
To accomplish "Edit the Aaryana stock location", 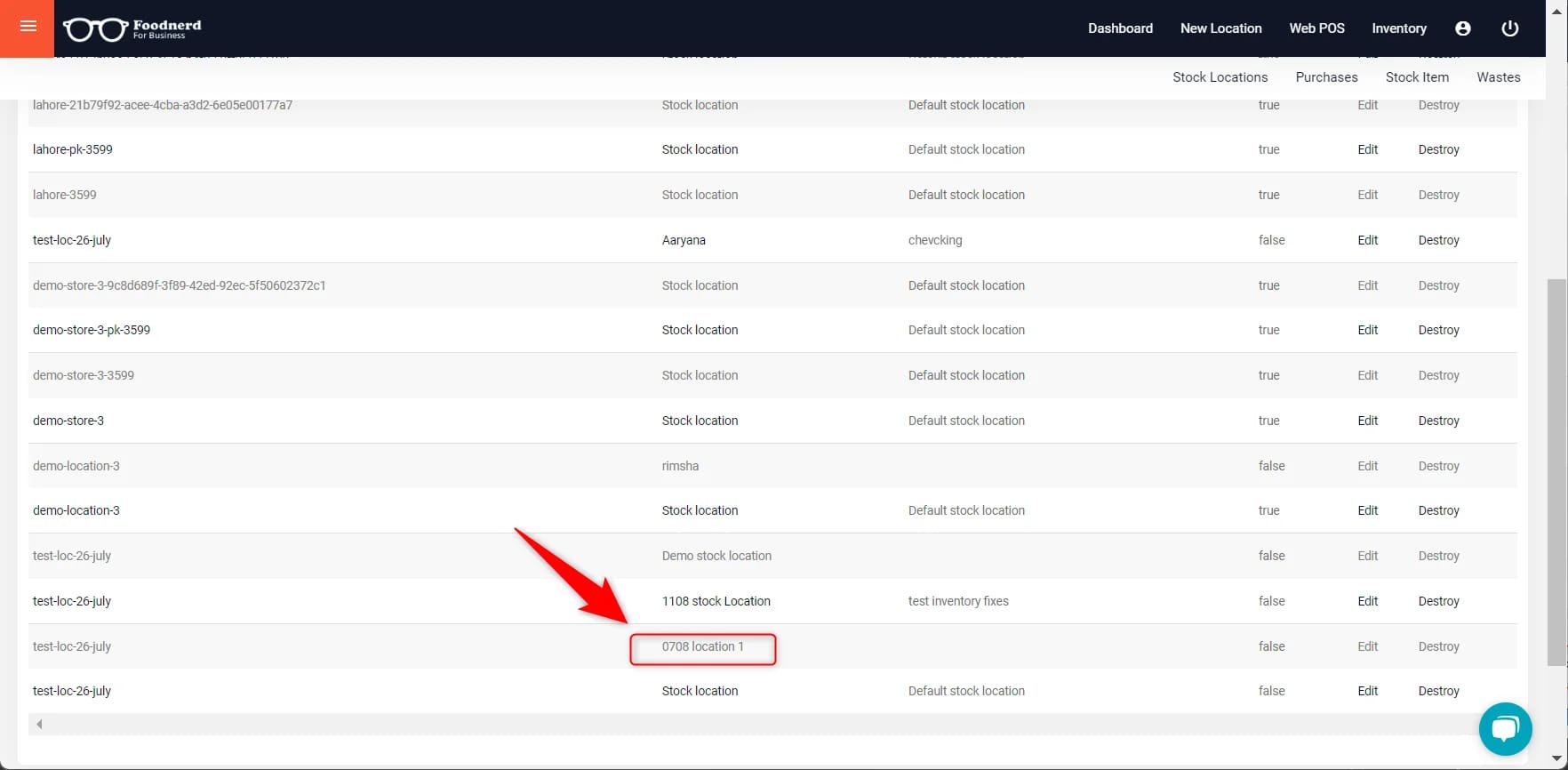I will point(1367,240).
